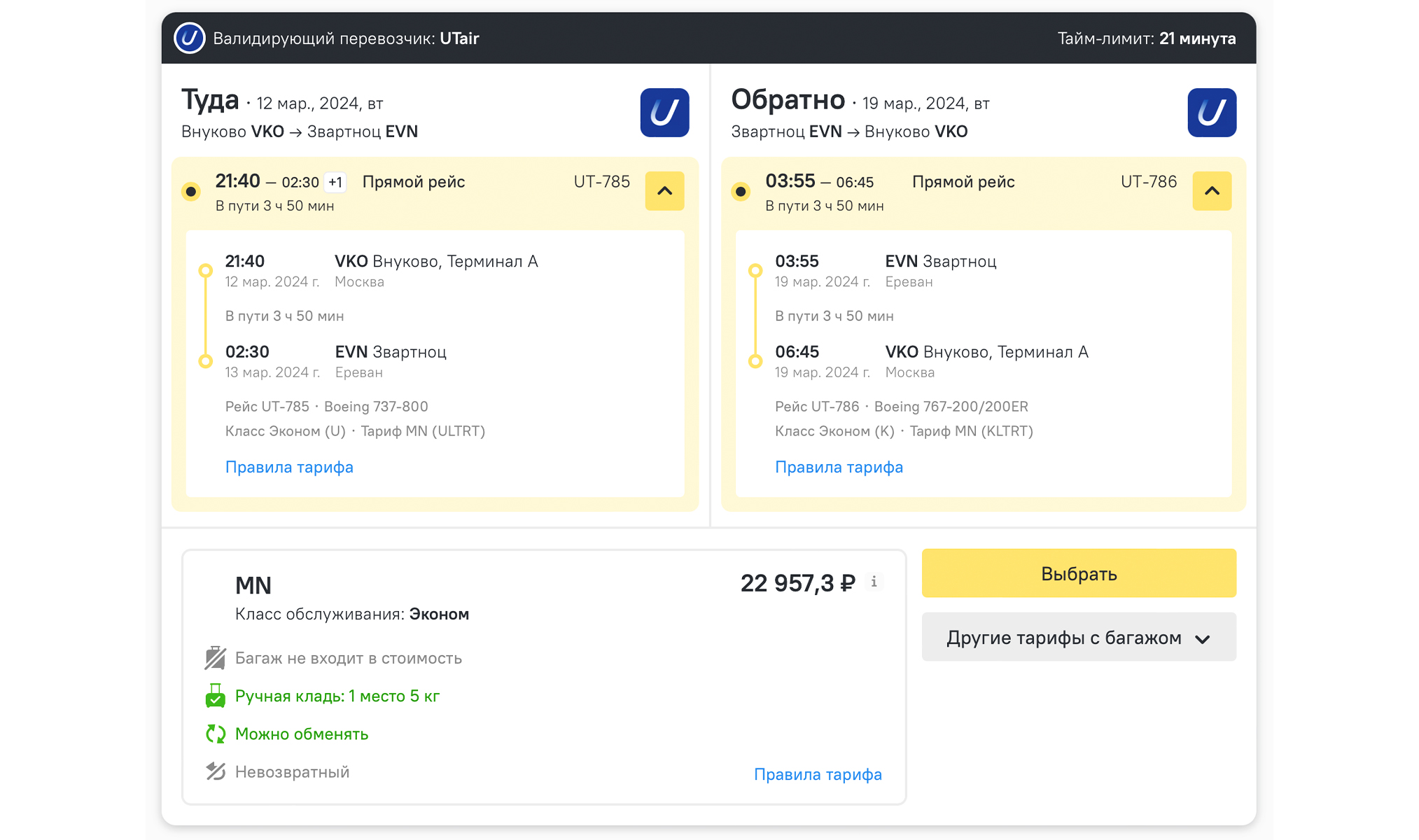The height and width of the screenshot is (840, 1419).
Task: Click the 'Туда' outbound section heading
Action: tap(210, 100)
